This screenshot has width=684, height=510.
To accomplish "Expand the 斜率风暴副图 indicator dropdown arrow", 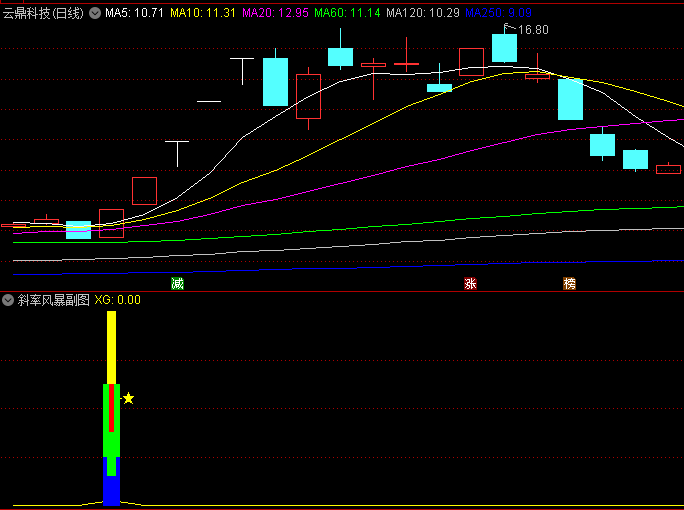I will tap(8, 300).
